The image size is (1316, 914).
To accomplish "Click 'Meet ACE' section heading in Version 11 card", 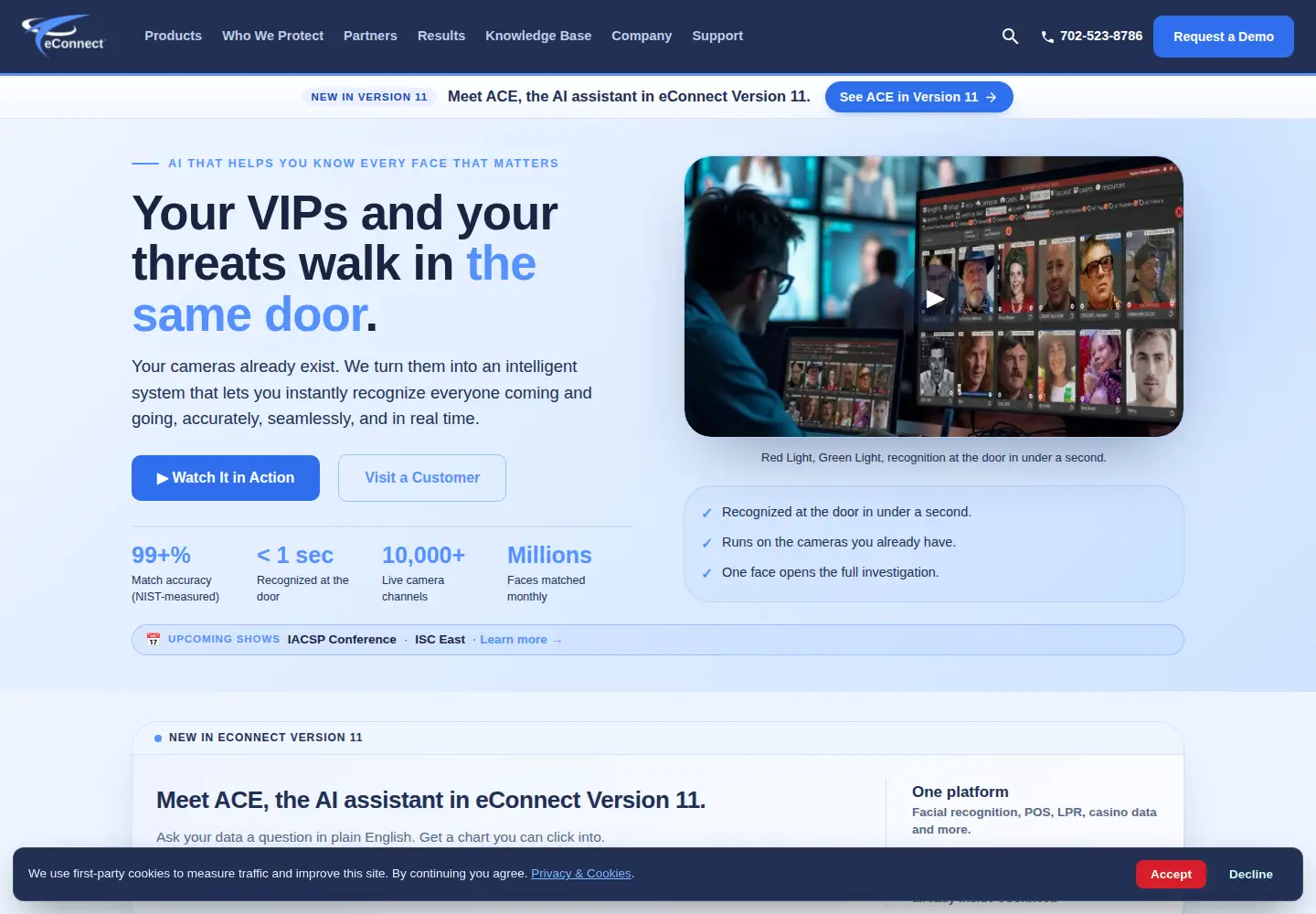I will click(430, 800).
